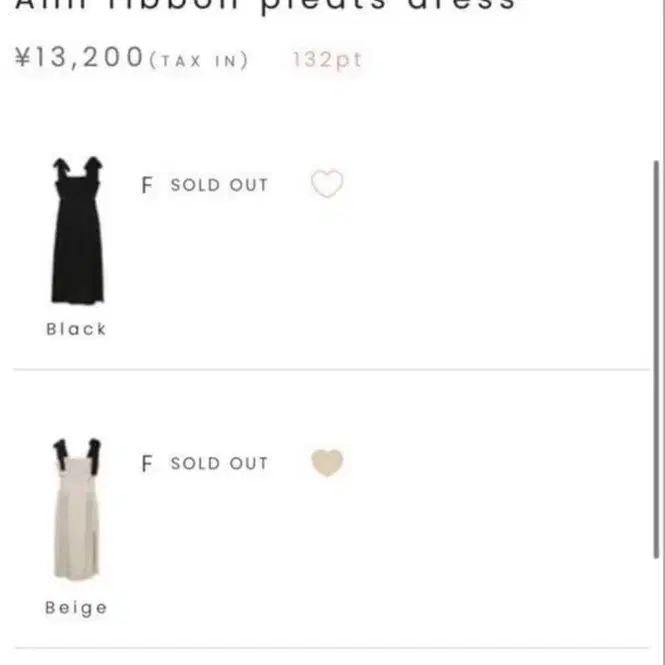Click SOLD OUT status on the Beige row
Image resolution: width=665 pixels, height=665 pixels.
[x=219, y=464]
